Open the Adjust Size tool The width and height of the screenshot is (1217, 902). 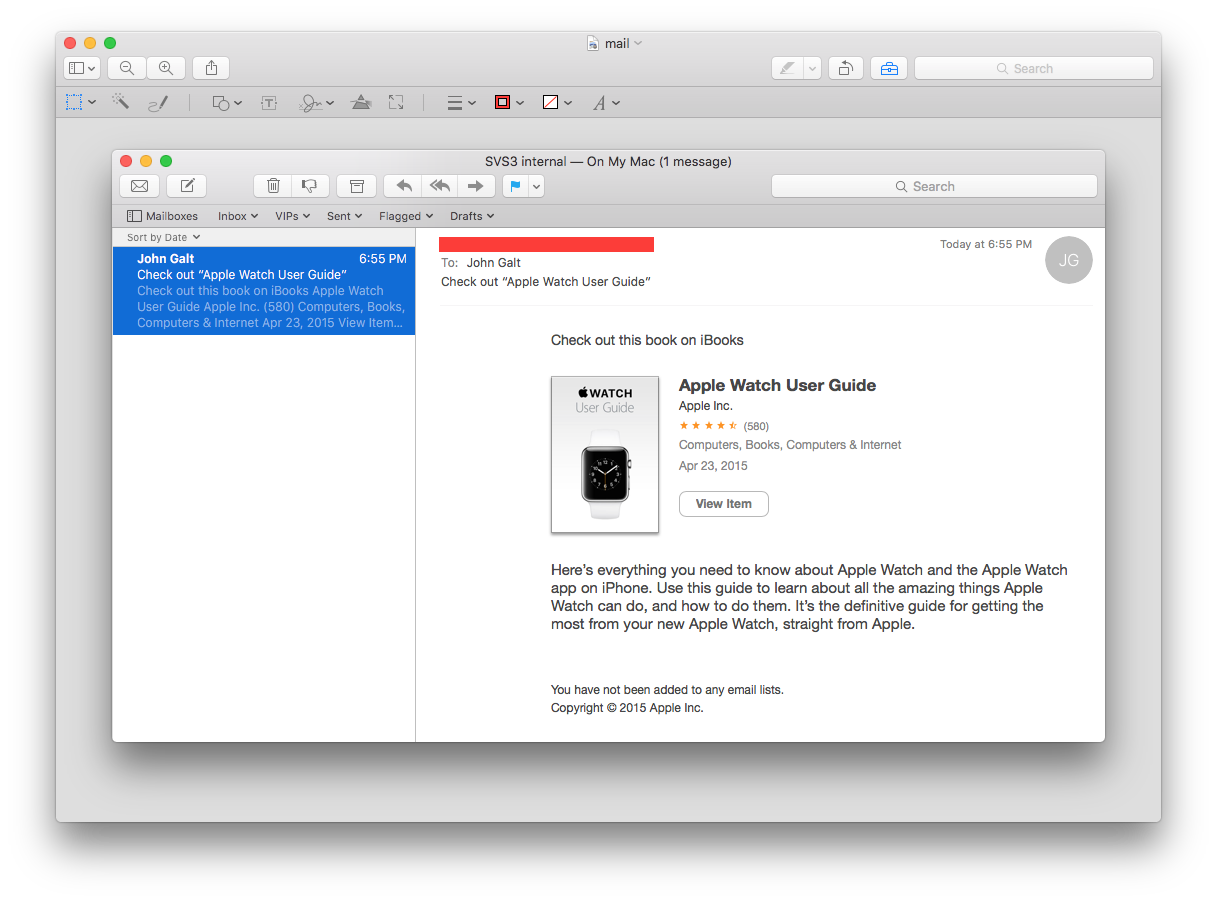tap(396, 102)
